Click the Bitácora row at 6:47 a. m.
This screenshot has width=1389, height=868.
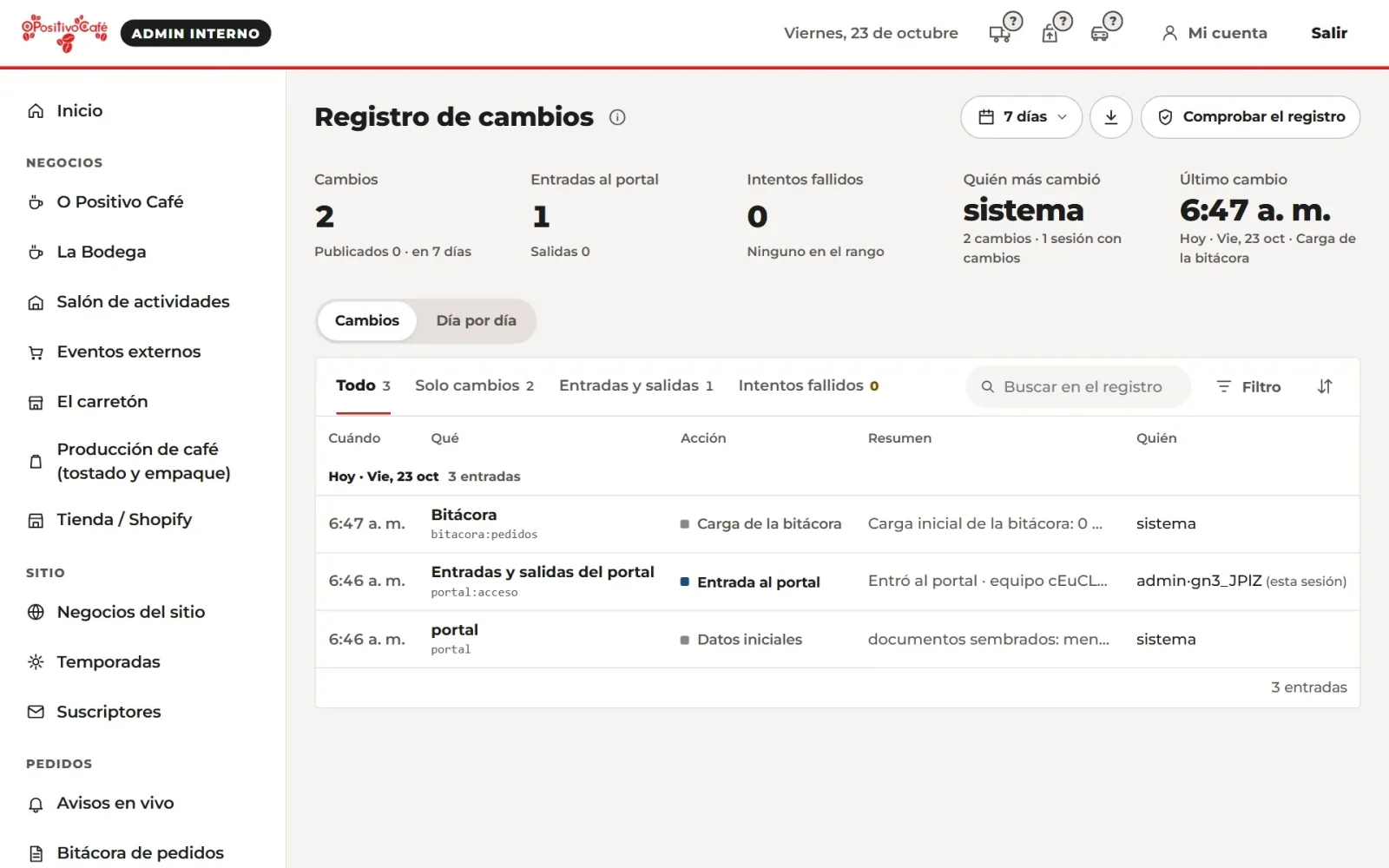click(837, 524)
